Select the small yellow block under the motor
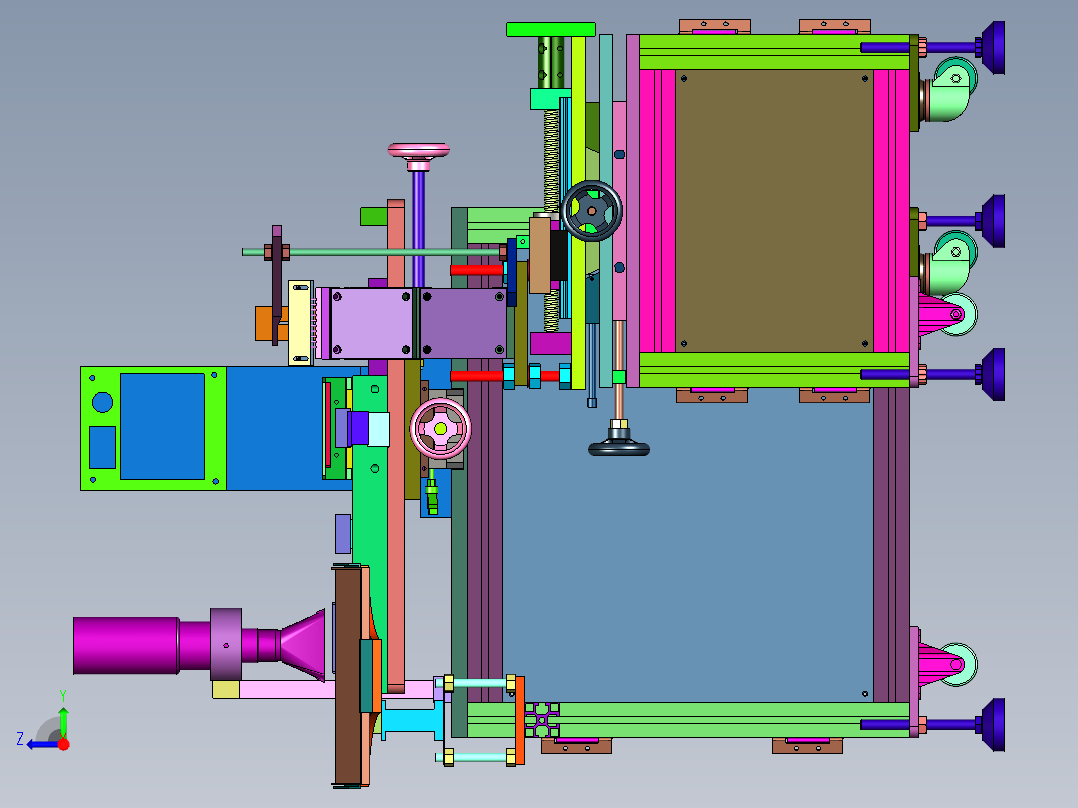1078x808 pixels. click(226, 689)
